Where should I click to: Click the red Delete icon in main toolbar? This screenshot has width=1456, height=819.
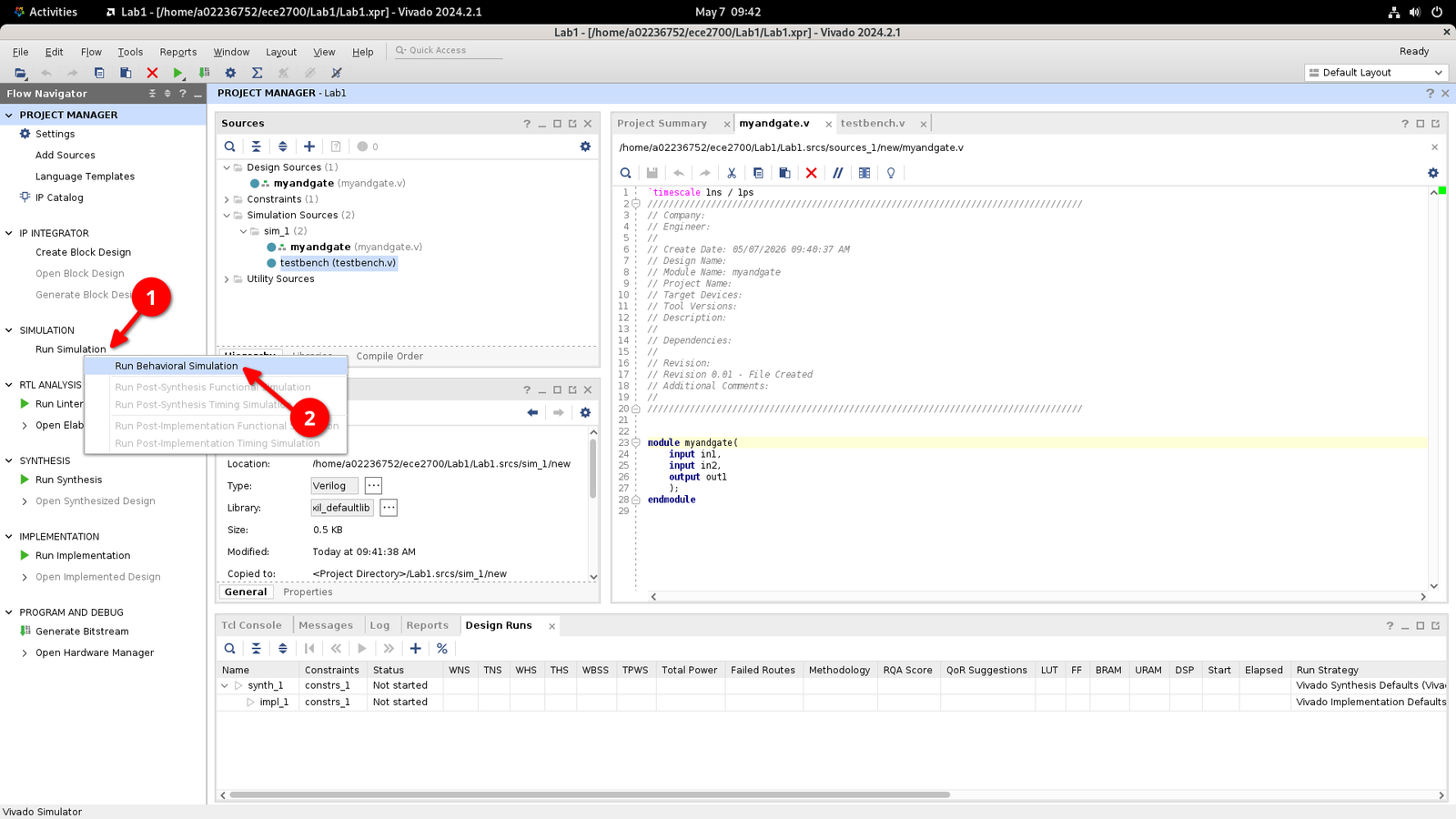[x=152, y=73]
